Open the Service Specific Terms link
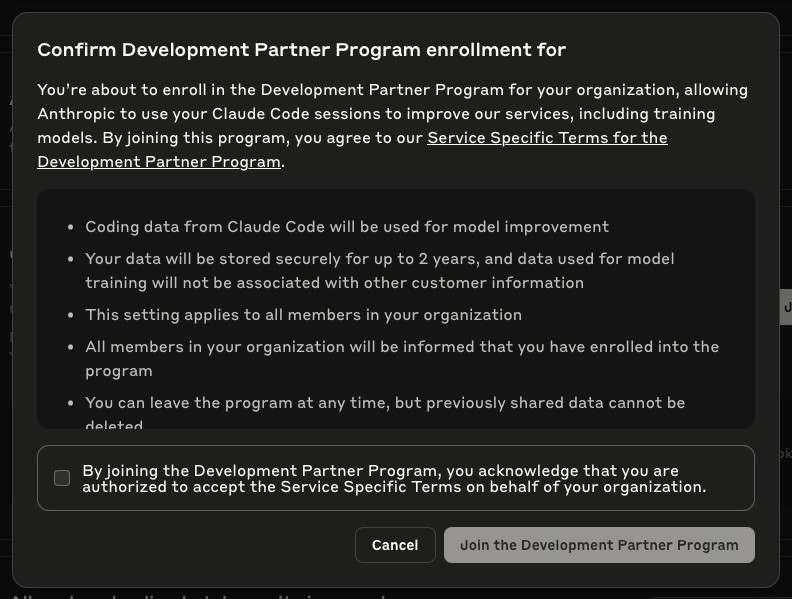Viewport: 792px width, 599px height. pyautogui.click(x=547, y=138)
